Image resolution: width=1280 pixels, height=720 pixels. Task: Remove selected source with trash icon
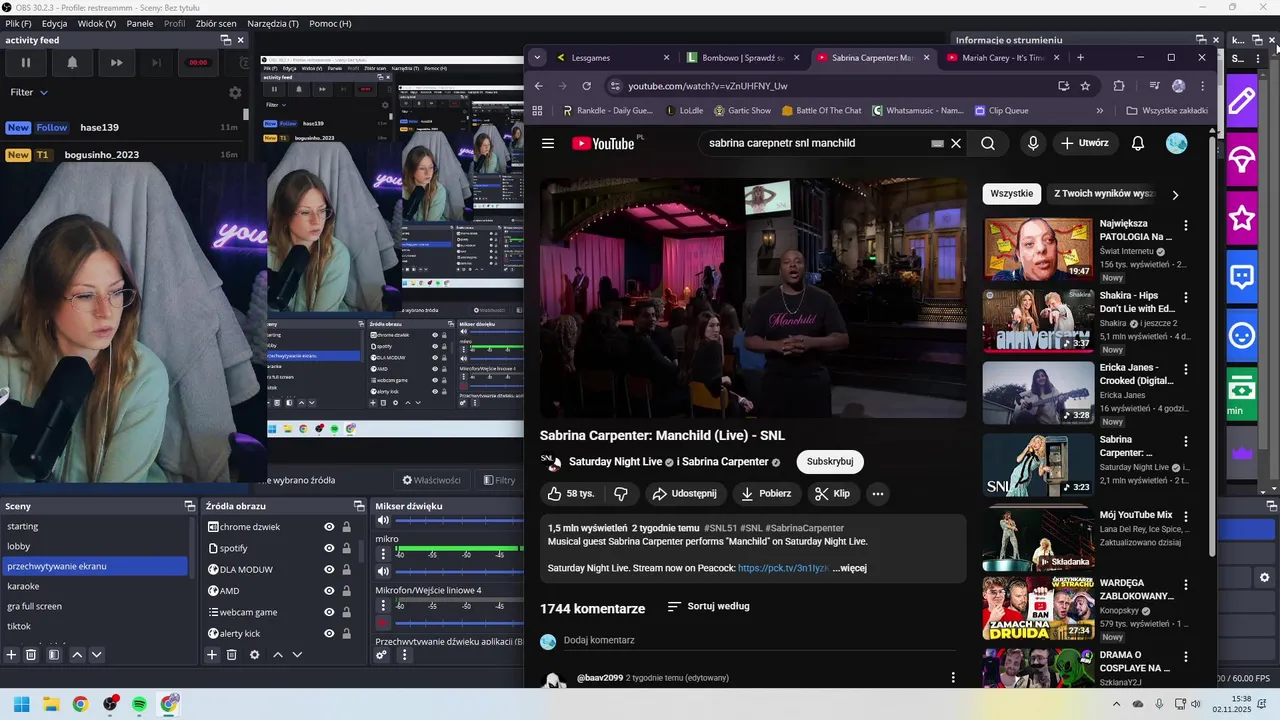(x=231, y=655)
